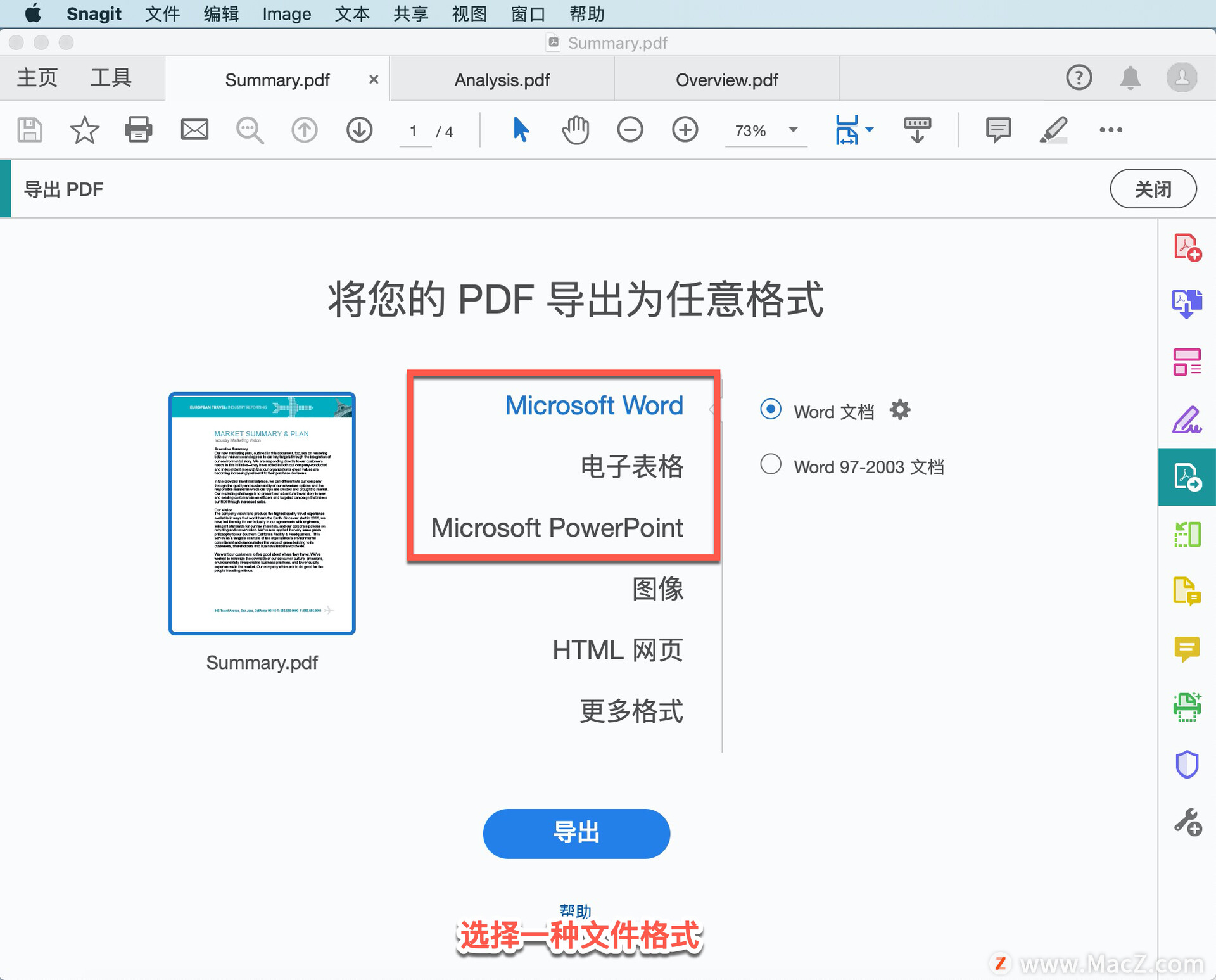1216x980 pixels.
Task: Open the user account avatar
Action: coord(1182,78)
